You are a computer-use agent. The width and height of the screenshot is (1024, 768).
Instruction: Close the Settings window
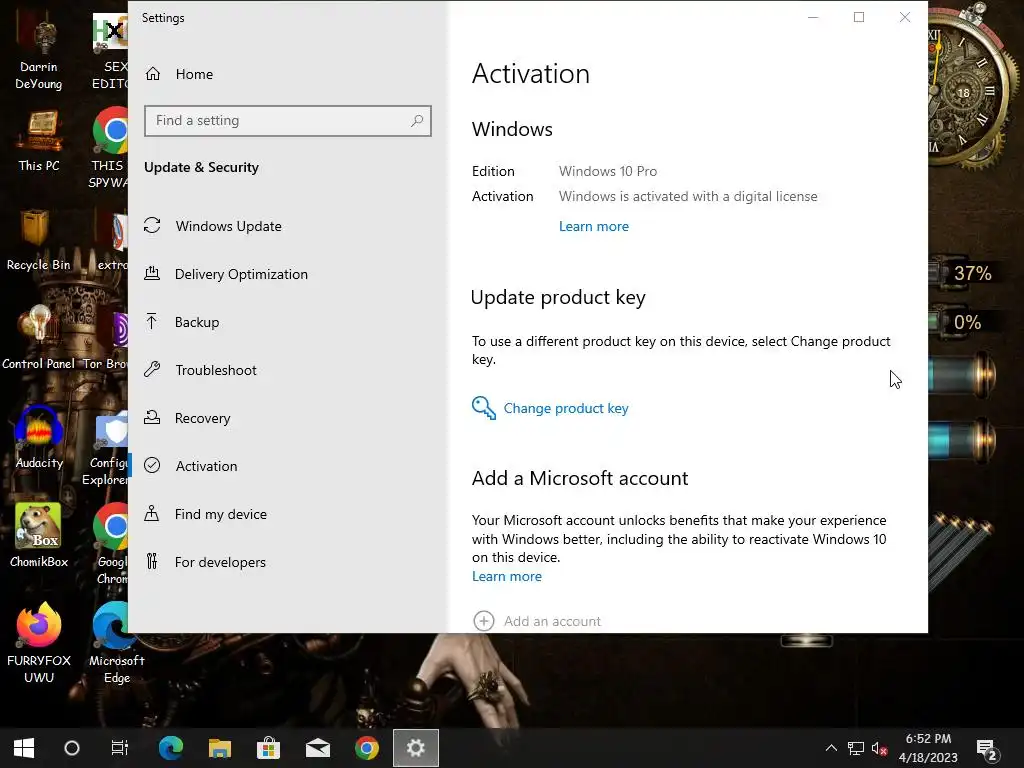click(904, 18)
